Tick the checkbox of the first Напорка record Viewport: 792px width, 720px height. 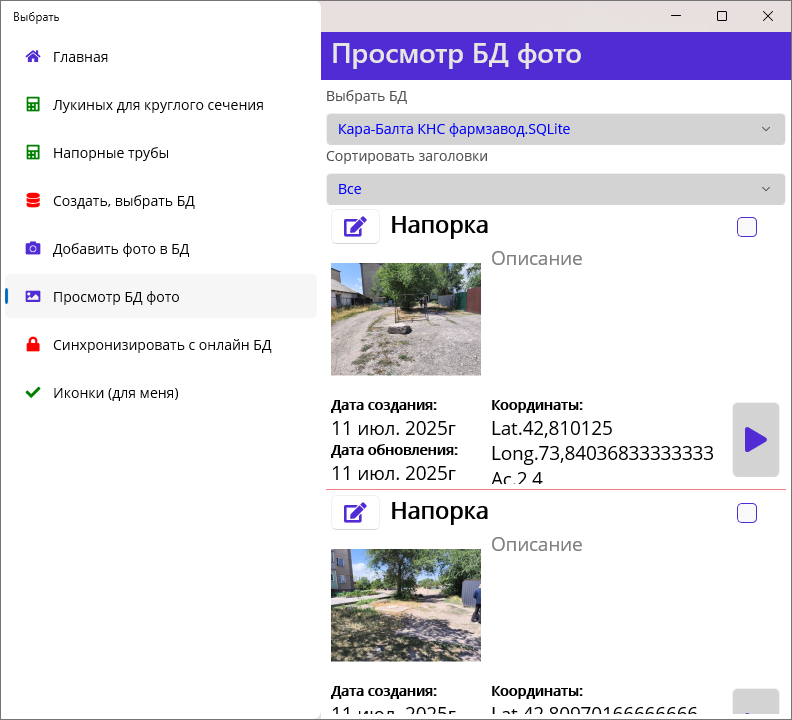[746, 227]
